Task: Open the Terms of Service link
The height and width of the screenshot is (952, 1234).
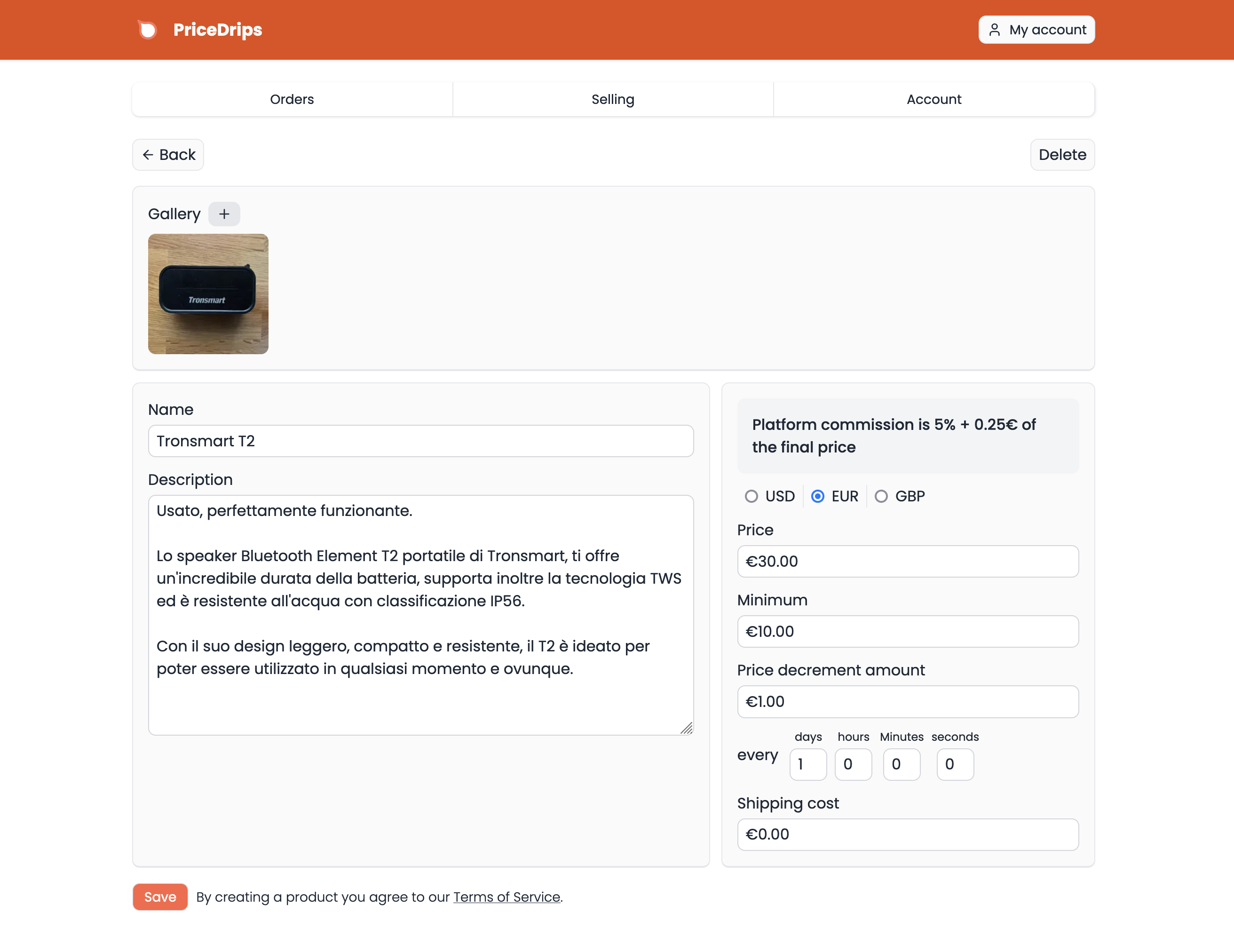Action: [x=507, y=897]
